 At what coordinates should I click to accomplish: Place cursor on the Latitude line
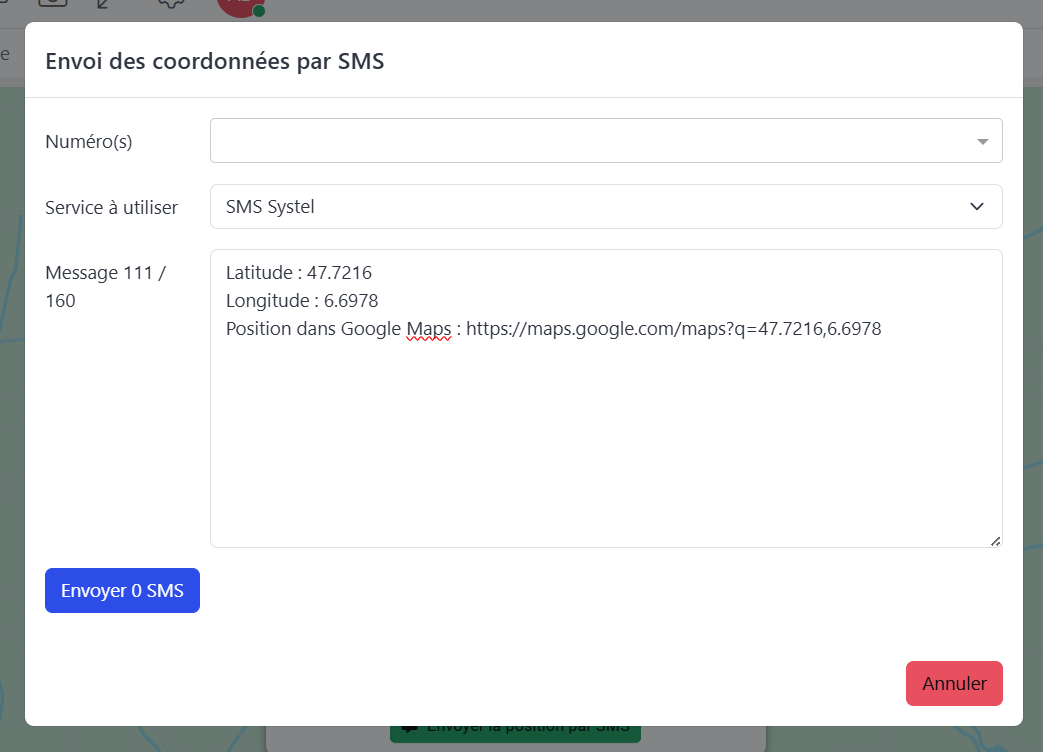(299, 273)
